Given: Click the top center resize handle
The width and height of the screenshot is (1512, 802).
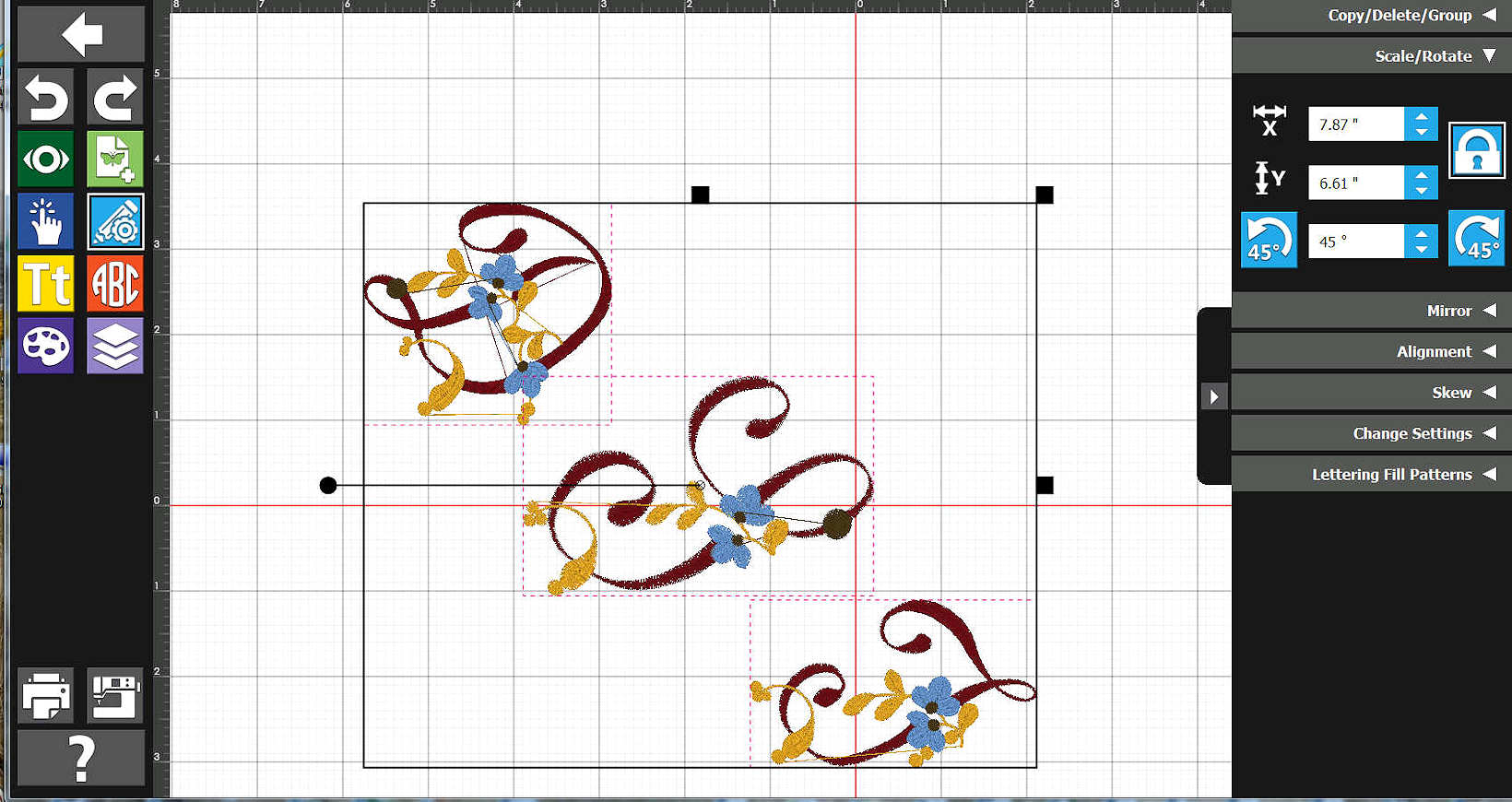Looking at the screenshot, I should pyautogui.click(x=700, y=195).
